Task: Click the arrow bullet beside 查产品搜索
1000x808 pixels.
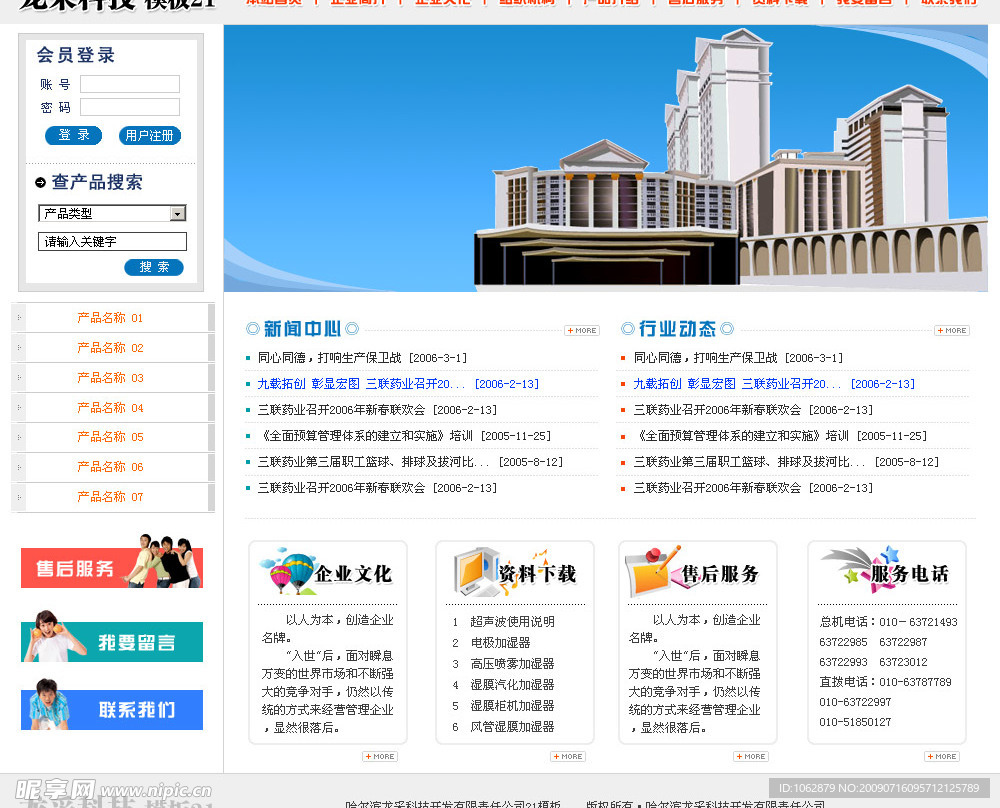Action: 40,182
